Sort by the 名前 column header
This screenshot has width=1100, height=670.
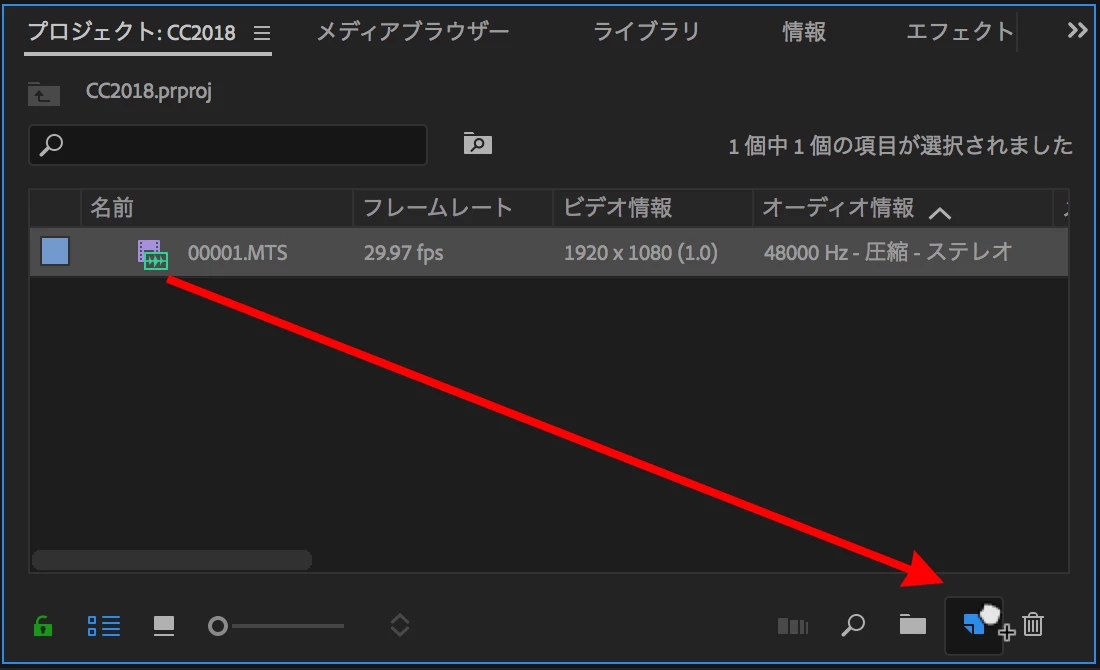pos(217,208)
